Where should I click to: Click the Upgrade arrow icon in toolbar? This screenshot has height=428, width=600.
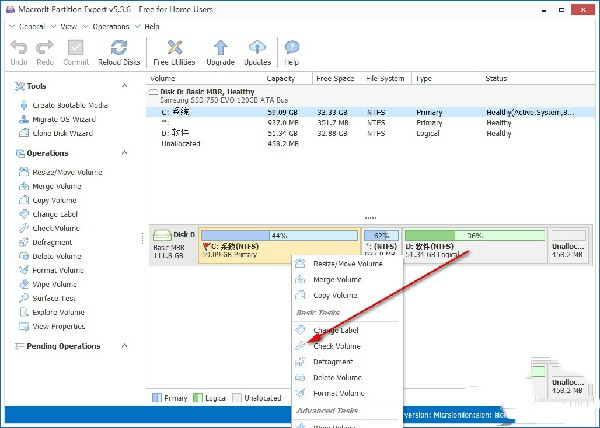tap(221, 51)
